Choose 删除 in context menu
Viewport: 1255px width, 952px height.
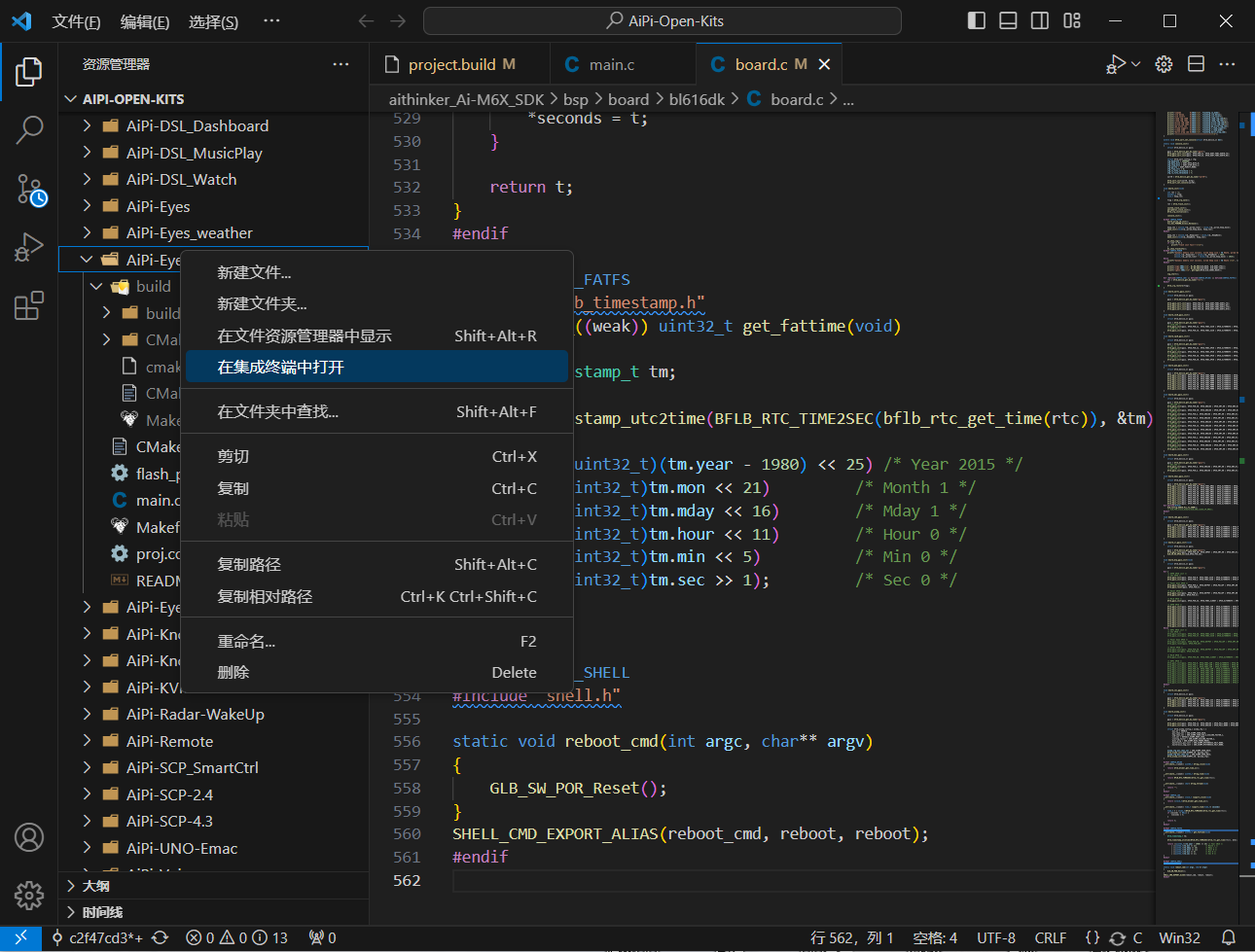[x=376, y=673]
